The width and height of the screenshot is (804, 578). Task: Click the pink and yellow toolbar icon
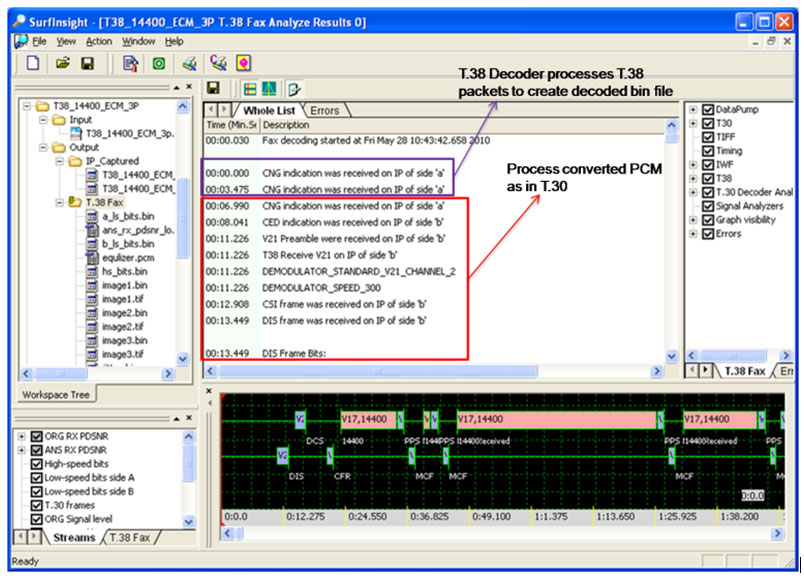click(243, 64)
